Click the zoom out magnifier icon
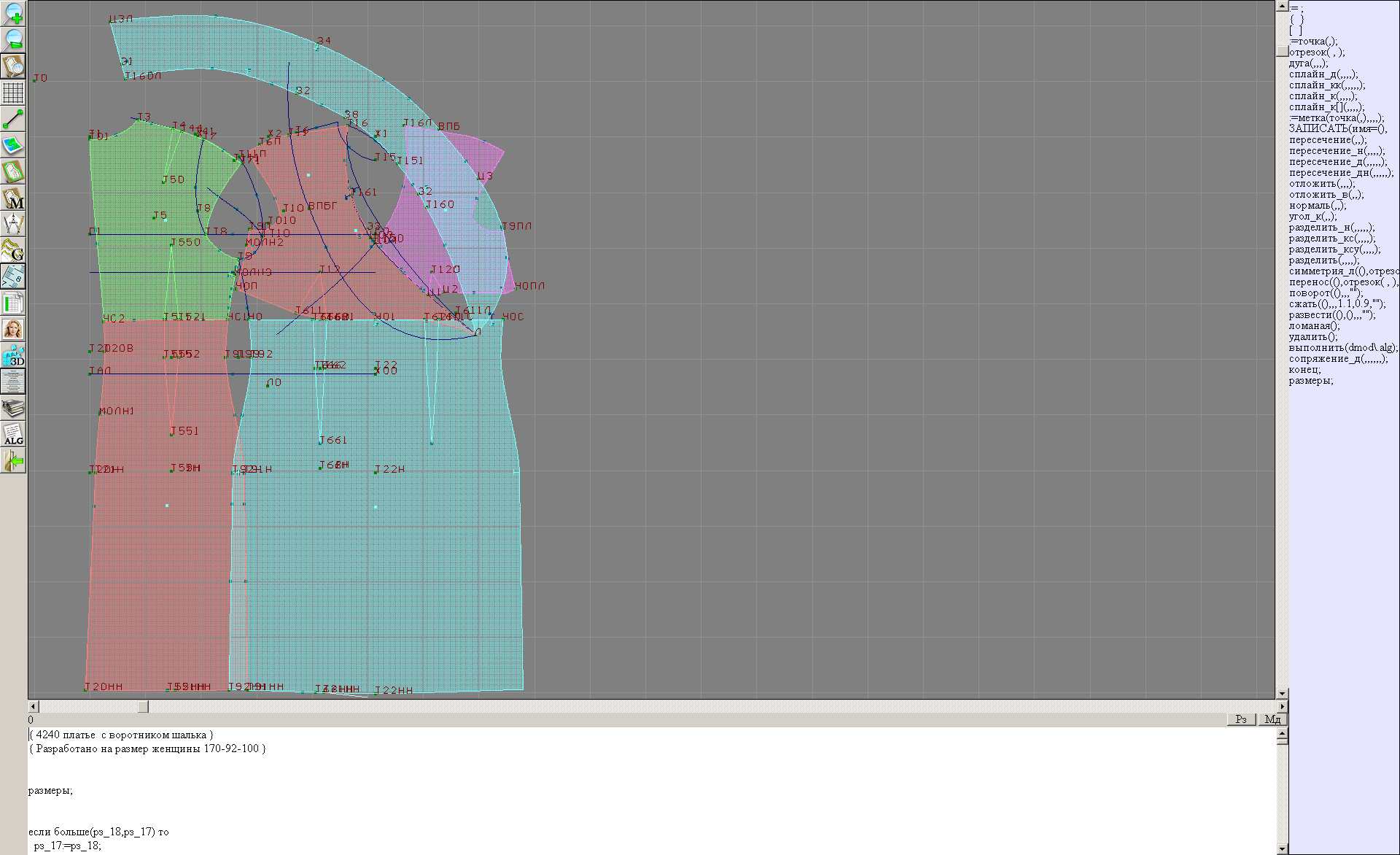The width and height of the screenshot is (1400, 855). 13,39
